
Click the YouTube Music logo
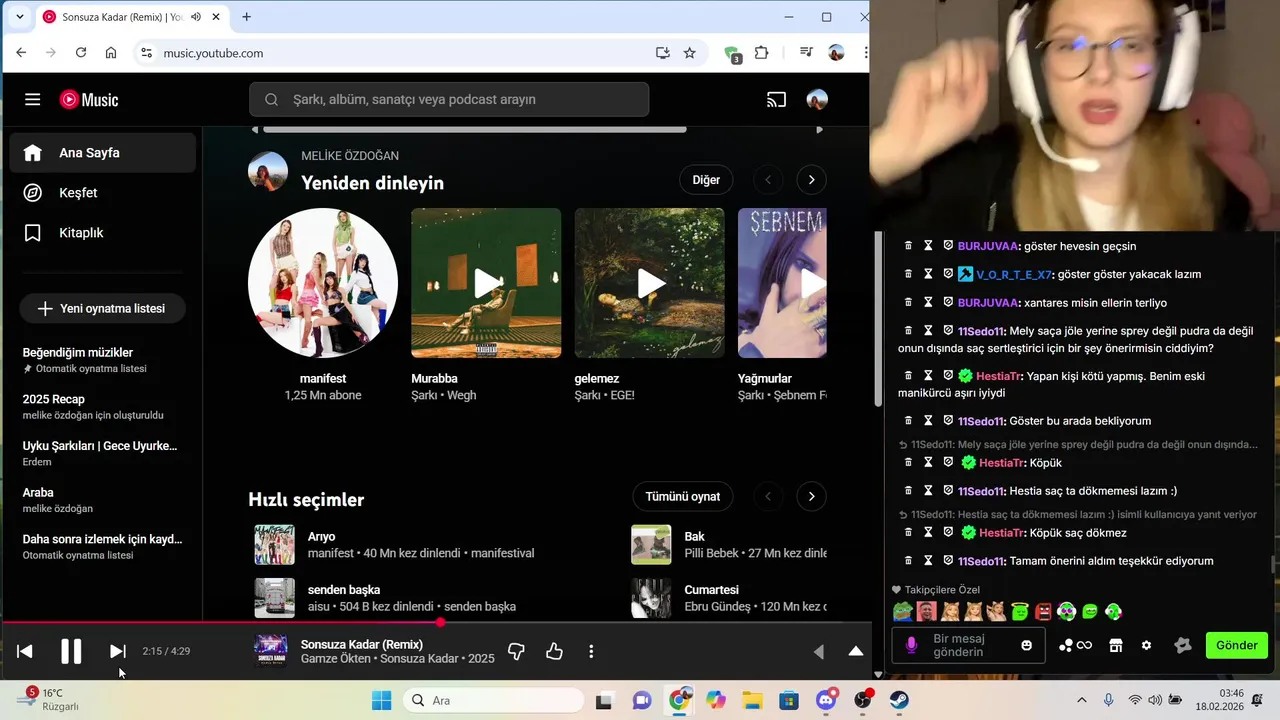point(89,100)
